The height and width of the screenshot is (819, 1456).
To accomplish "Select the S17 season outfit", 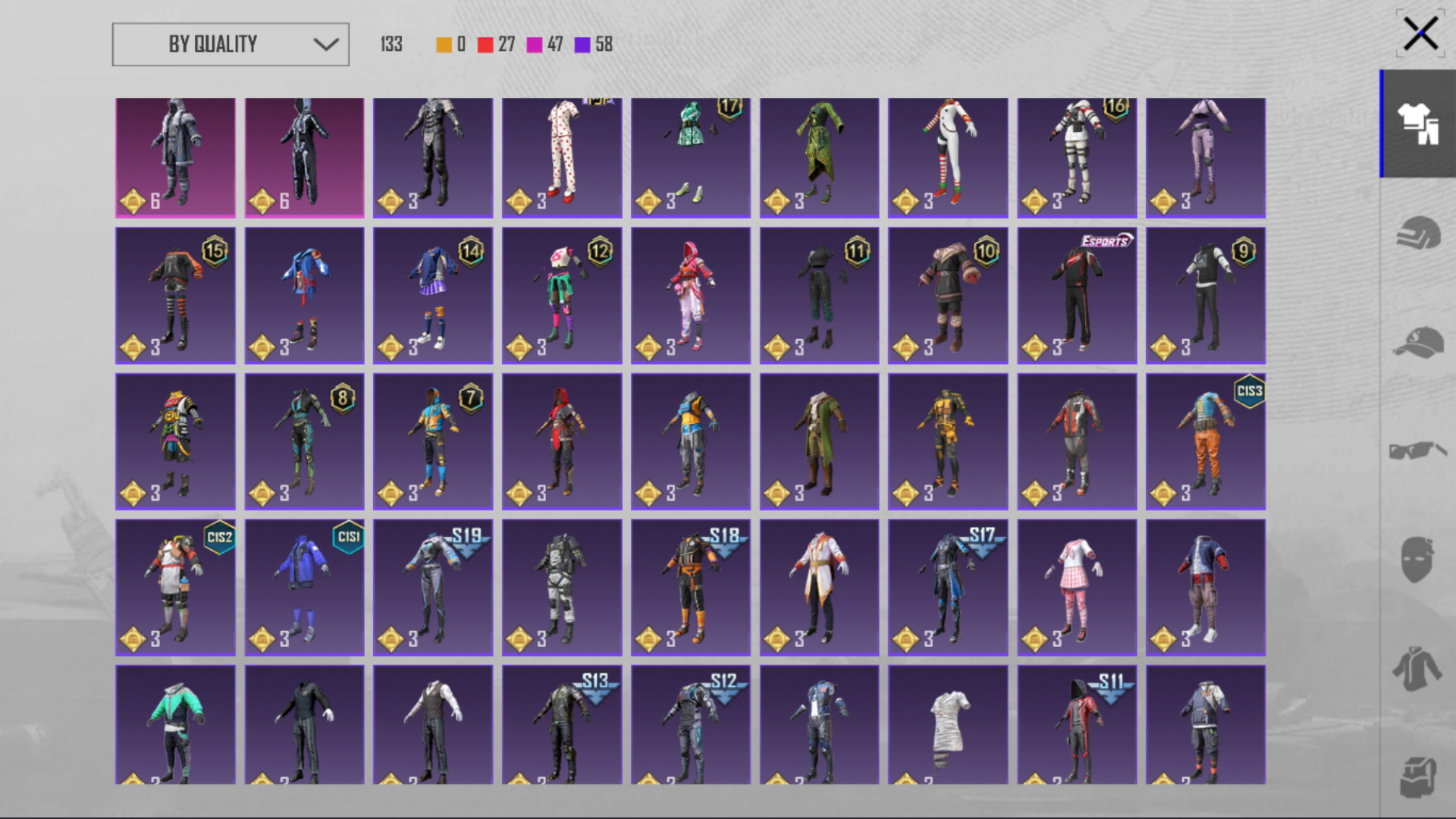I will coord(948,588).
